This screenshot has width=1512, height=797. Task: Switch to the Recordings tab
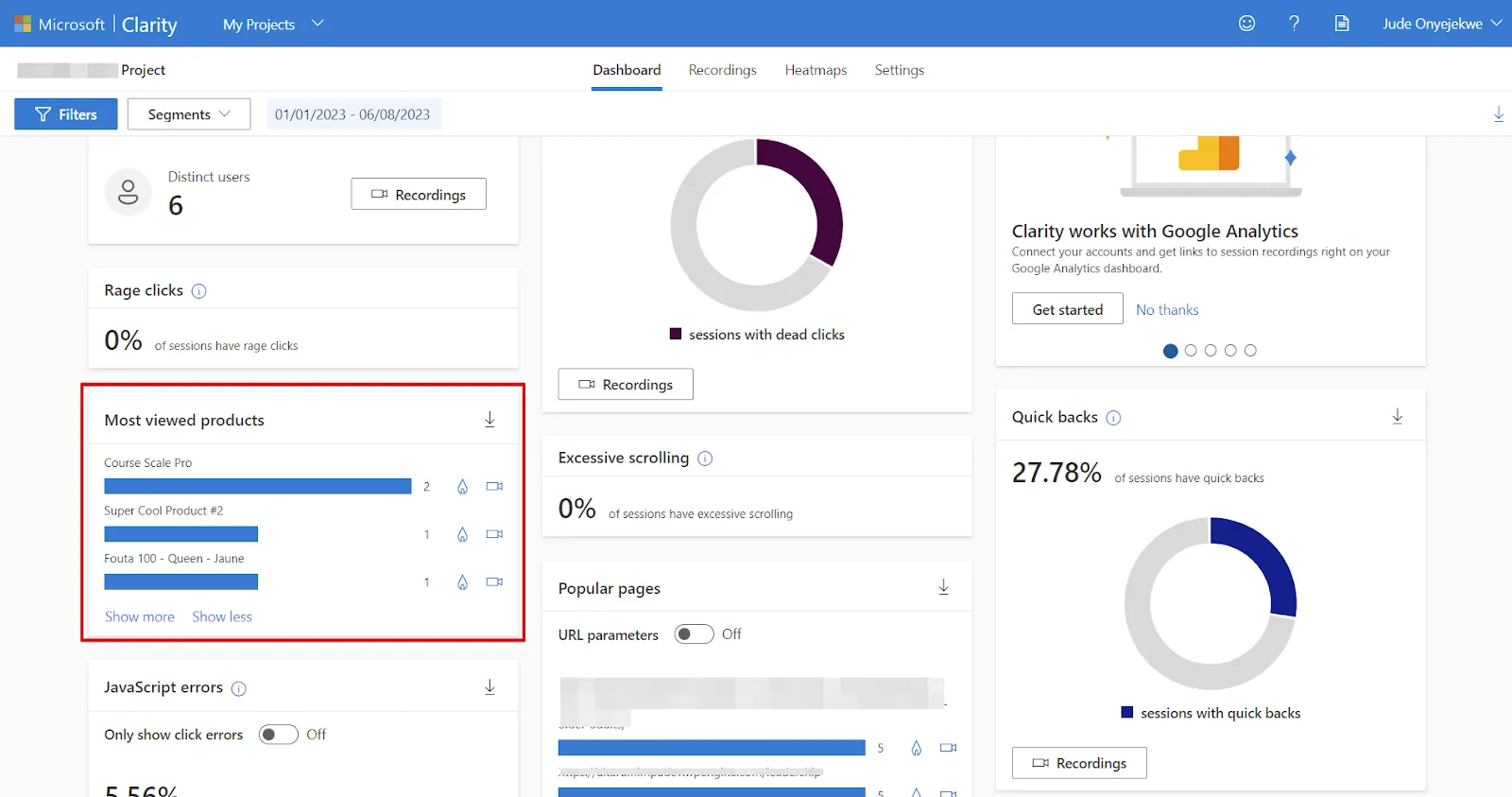(722, 70)
